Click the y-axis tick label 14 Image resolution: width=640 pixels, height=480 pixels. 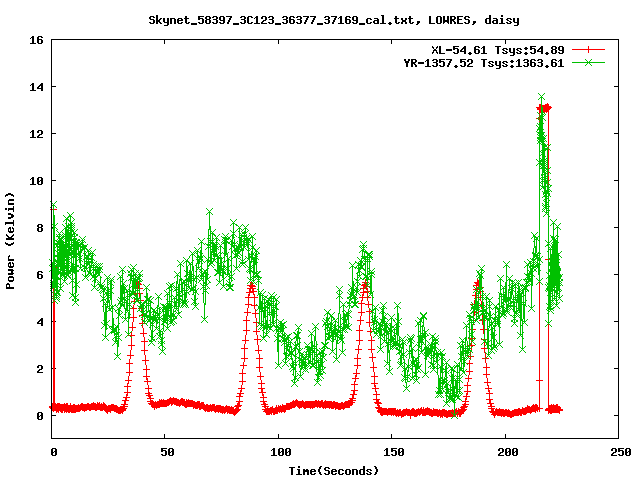click(36, 87)
